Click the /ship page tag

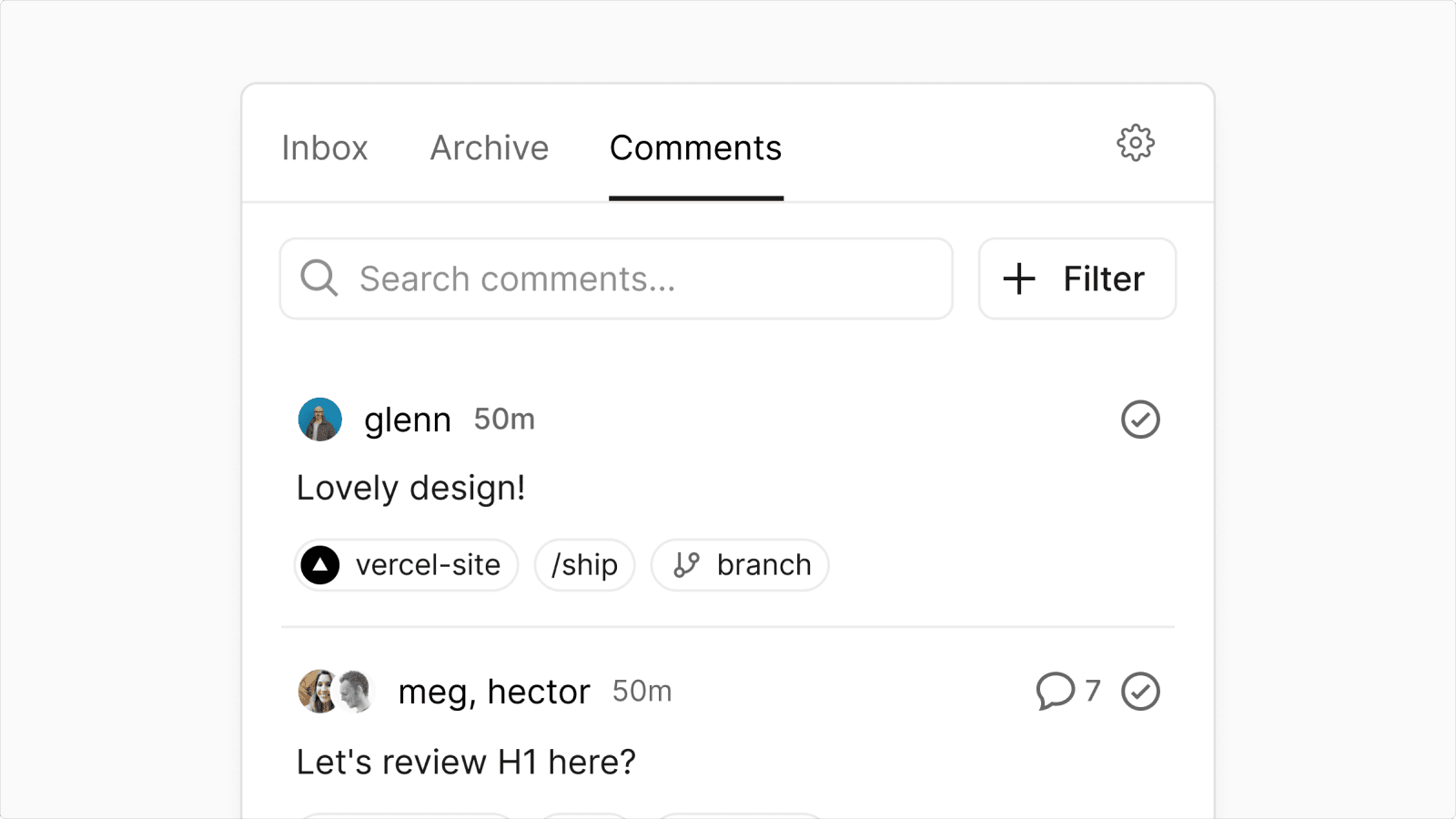pos(584,565)
